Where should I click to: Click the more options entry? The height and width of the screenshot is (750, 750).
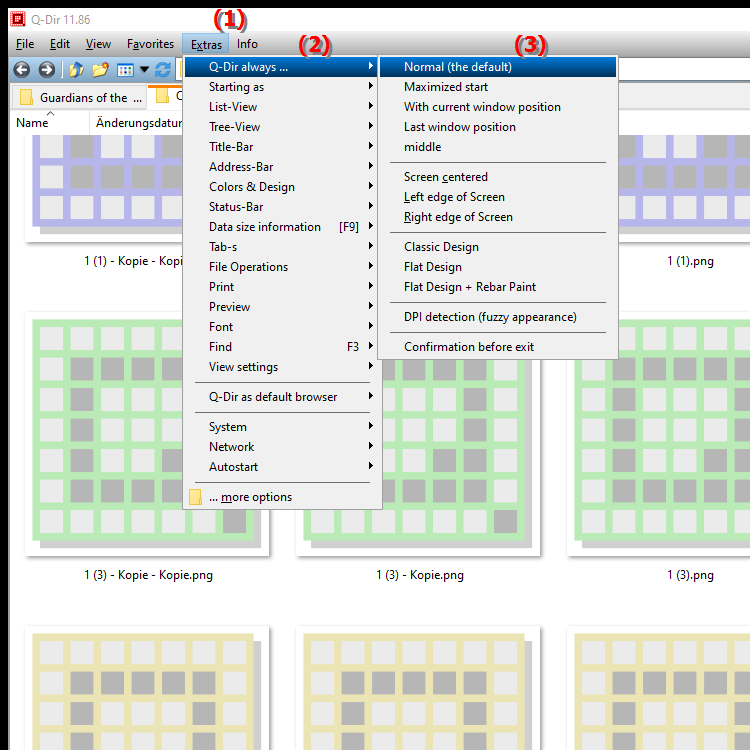281,497
